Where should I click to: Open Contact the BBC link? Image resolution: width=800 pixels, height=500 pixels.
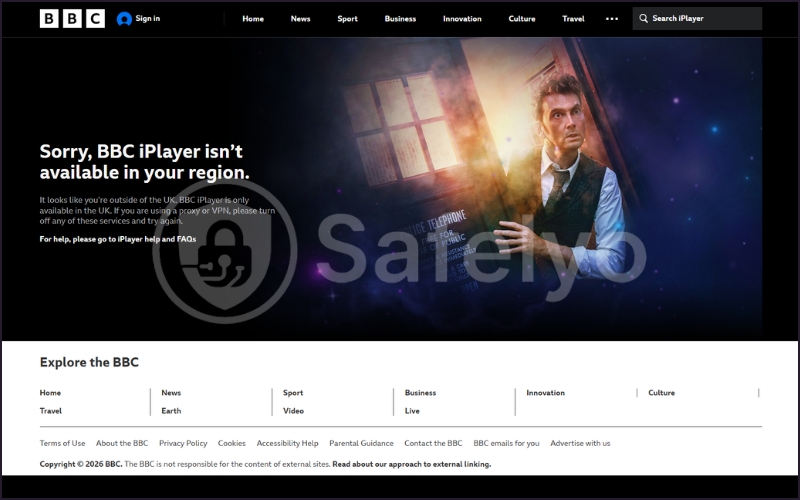point(433,443)
